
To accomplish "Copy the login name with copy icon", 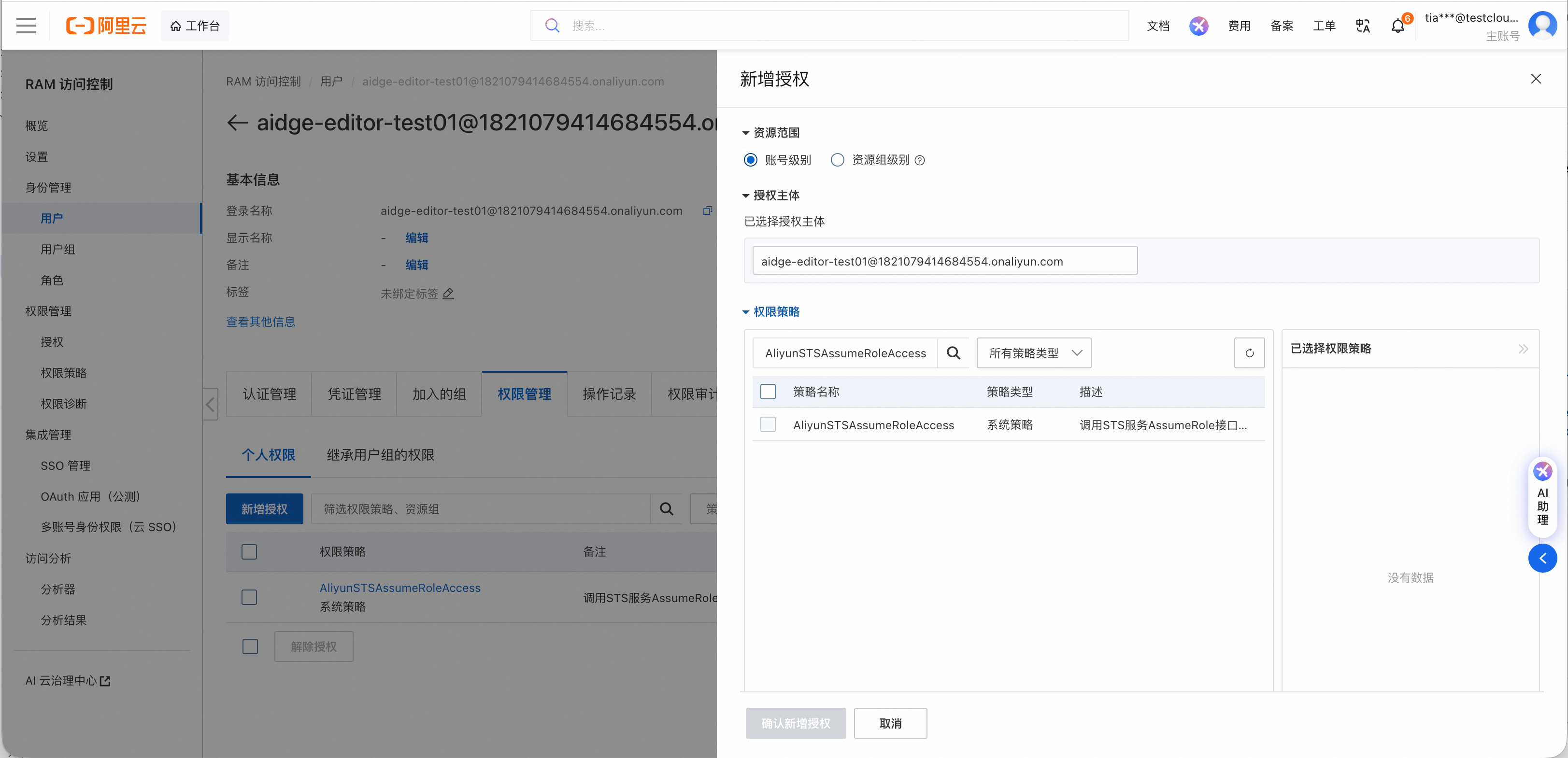I will (707, 211).
